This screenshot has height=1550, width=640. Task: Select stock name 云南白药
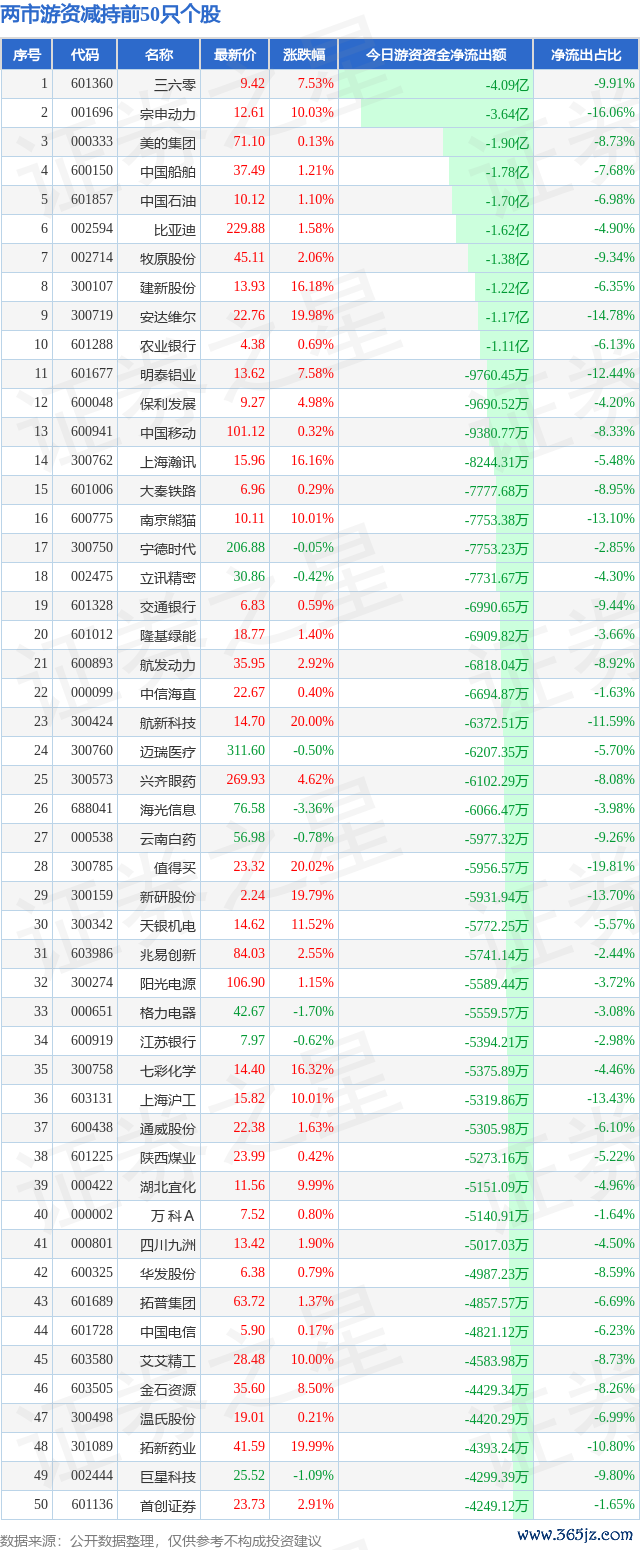tap(168, 838)
